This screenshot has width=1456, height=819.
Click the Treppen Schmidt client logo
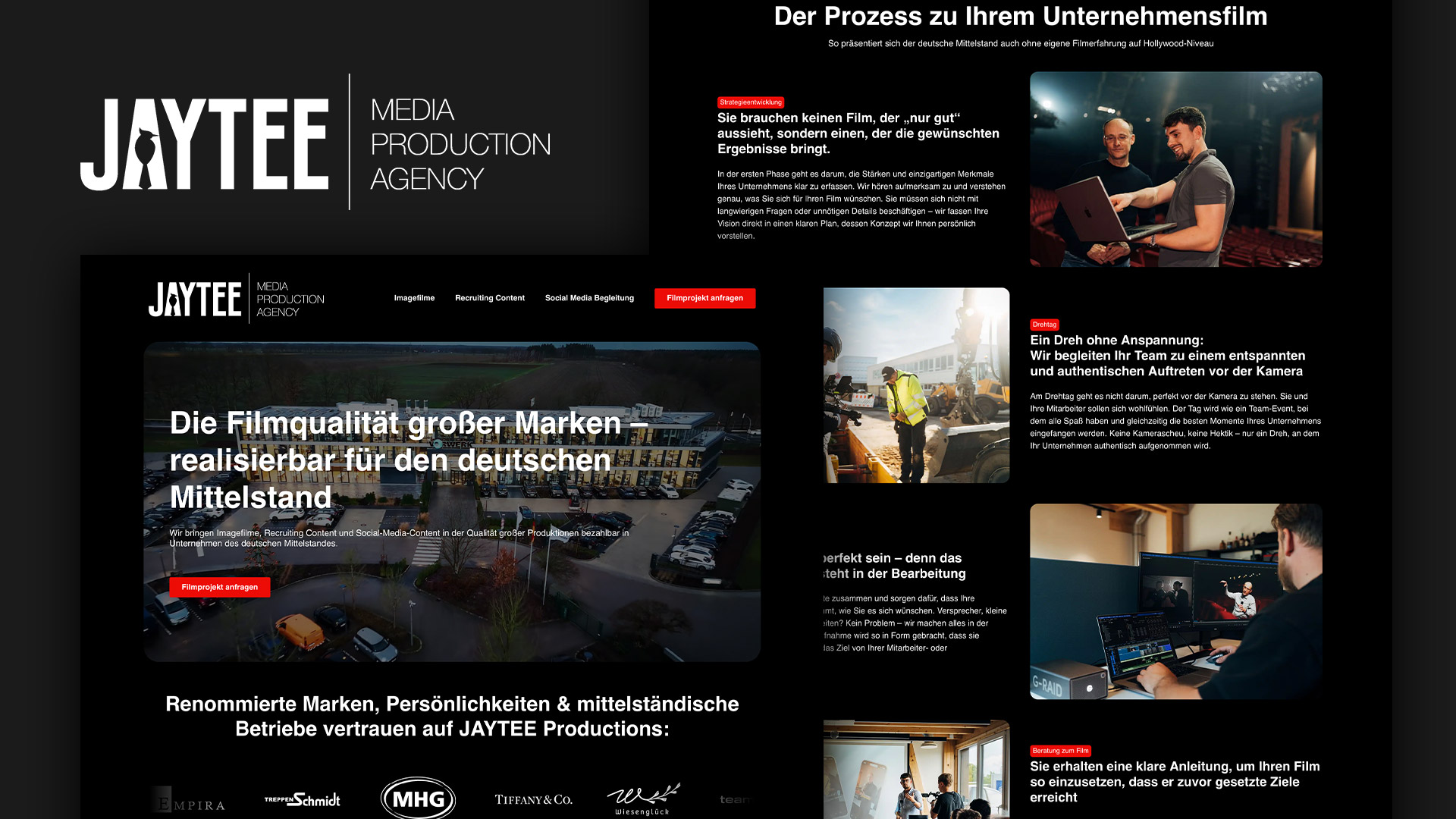point(302,799)
